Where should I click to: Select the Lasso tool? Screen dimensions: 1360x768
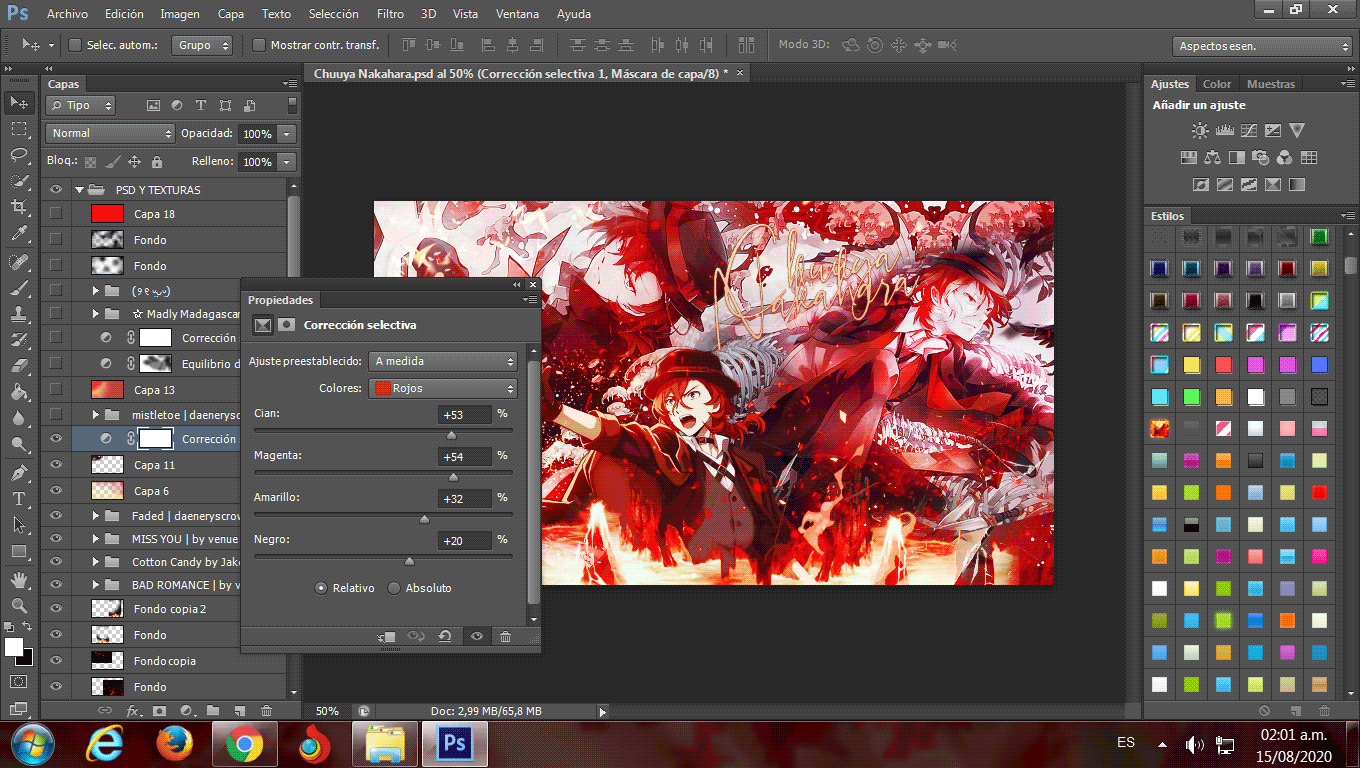point(19,155)
